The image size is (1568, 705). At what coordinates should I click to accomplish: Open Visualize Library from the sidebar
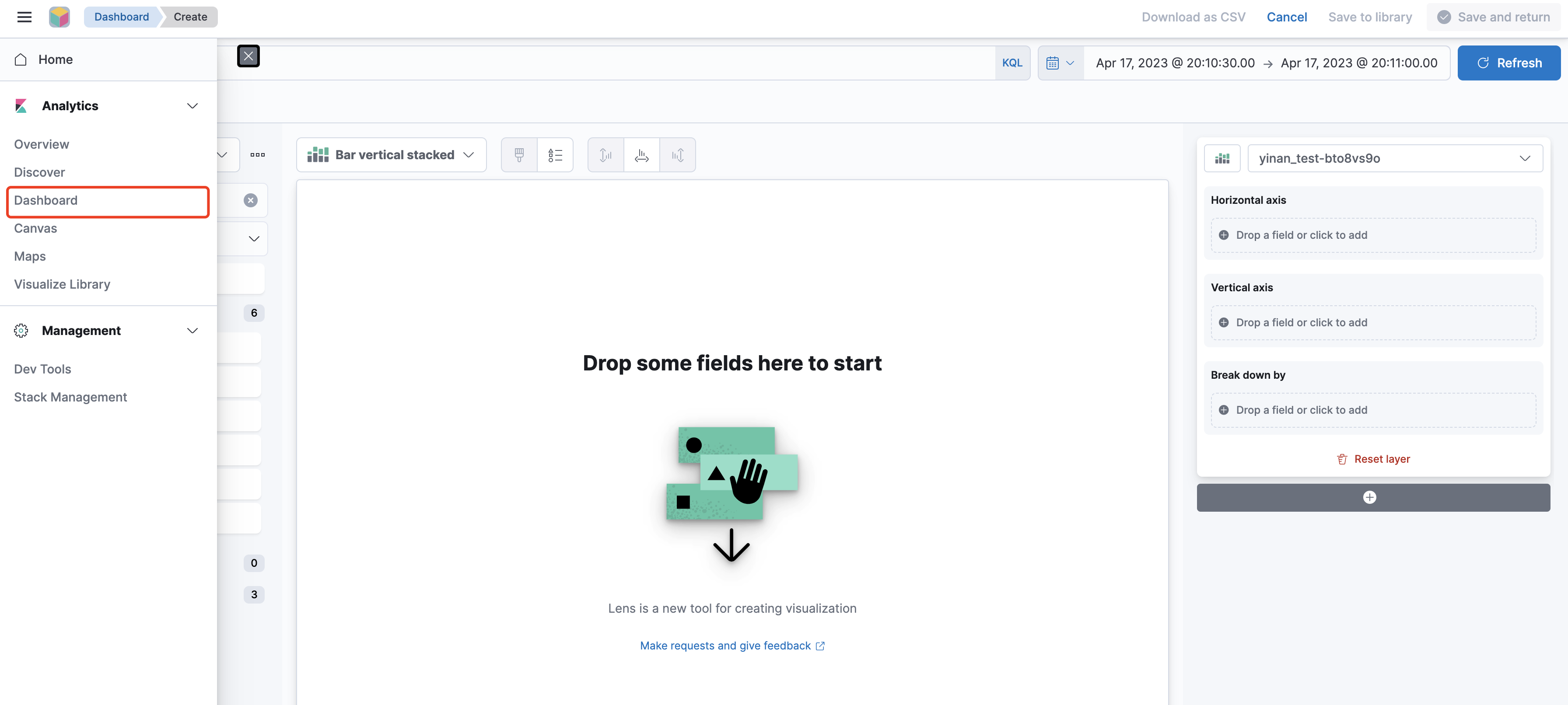tap(62, 284)
